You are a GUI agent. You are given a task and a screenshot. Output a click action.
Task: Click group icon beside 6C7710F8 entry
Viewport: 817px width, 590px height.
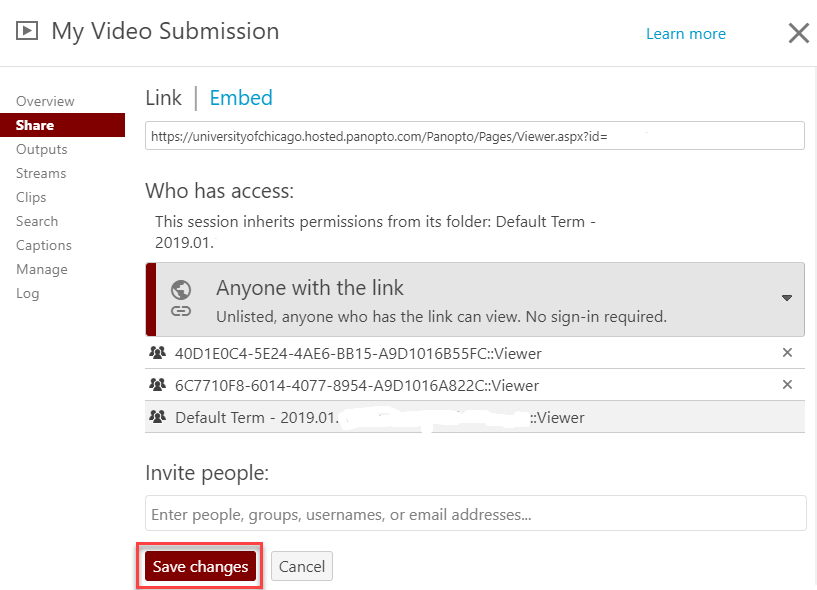tap(157, 385)
